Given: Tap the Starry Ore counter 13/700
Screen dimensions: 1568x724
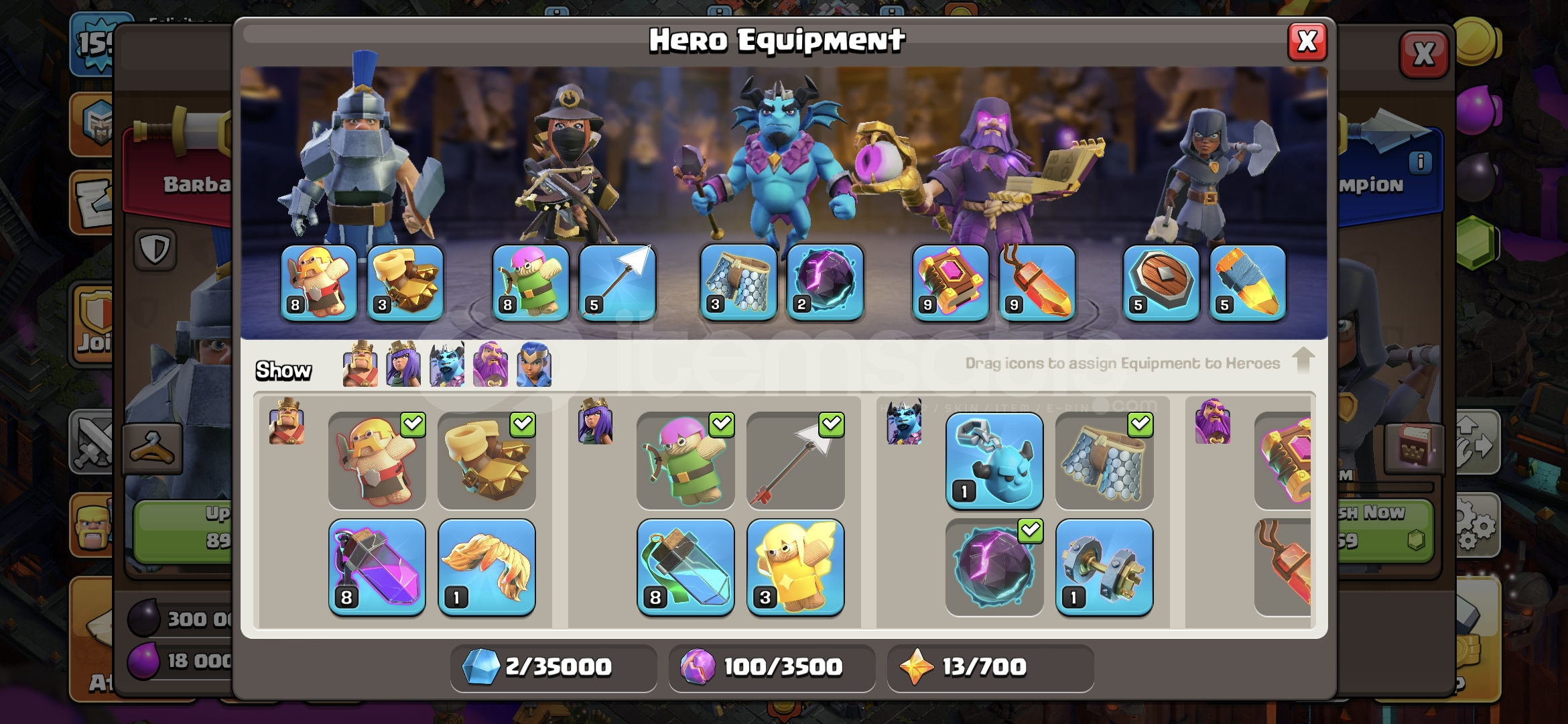Looking at the screenshot, I should coord(990,667).
